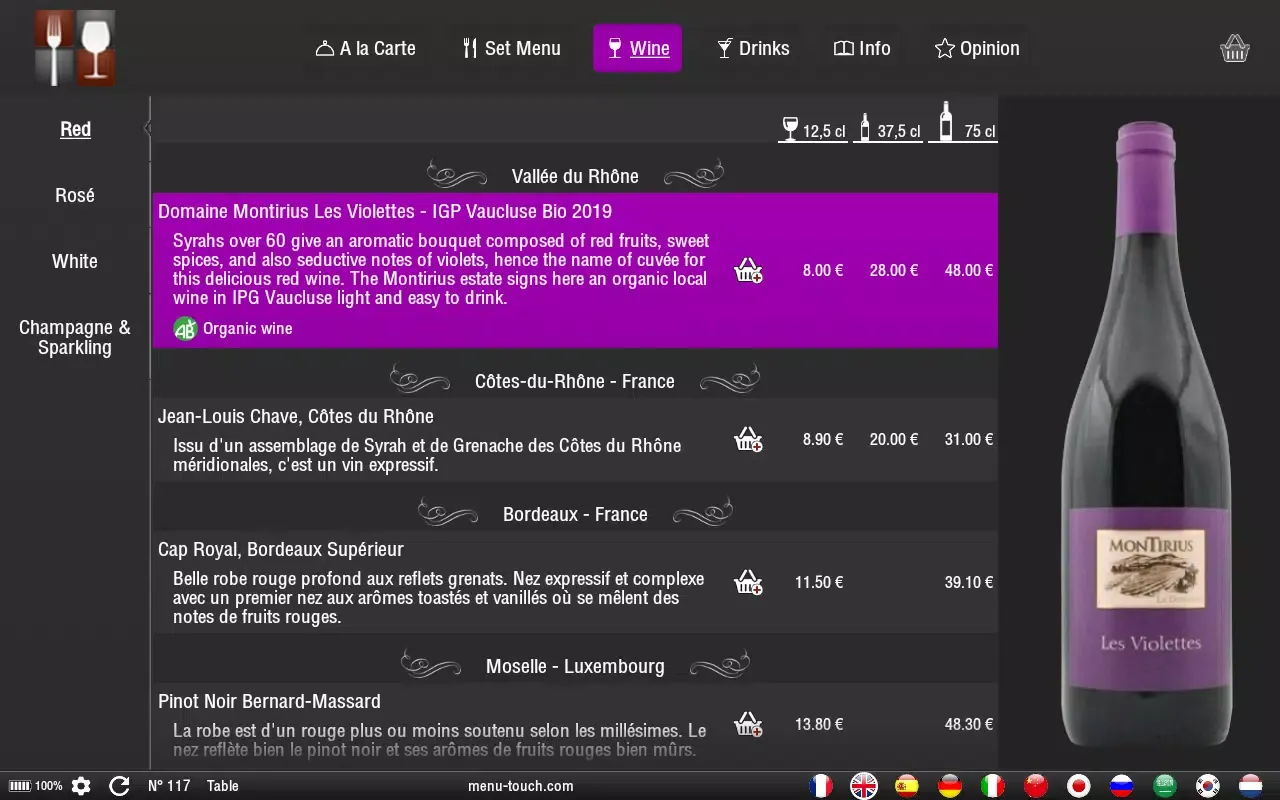This screenshot has width=1280, height=800.
Task: Click the refresh icon in bottom bar
Action: coord(119,786)
